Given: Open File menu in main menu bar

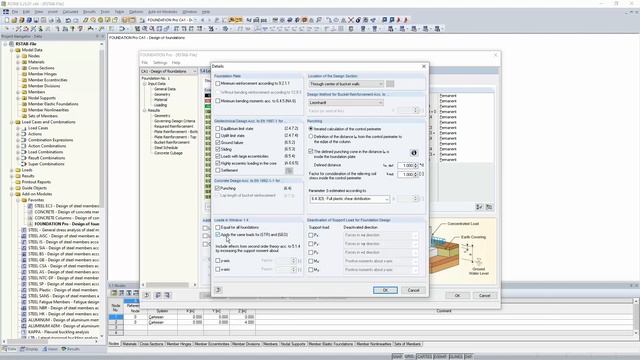Looking at the screenshot, I should click(x=15, y=12).
